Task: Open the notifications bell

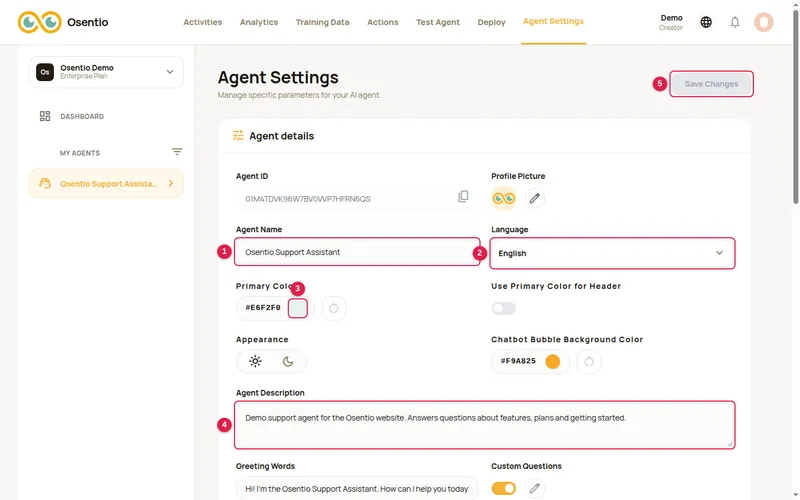Action: pyautogui.click(x=735, y=22)
